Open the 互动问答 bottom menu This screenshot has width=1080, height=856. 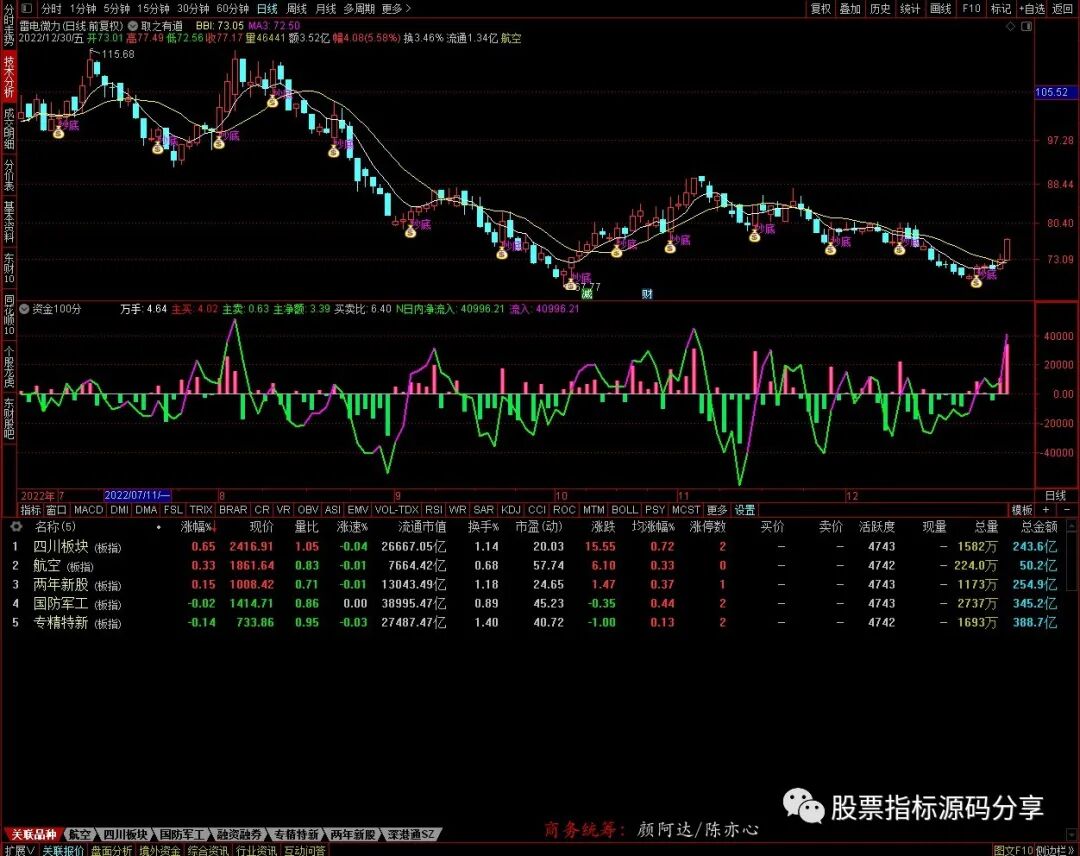tap(304, 850)
